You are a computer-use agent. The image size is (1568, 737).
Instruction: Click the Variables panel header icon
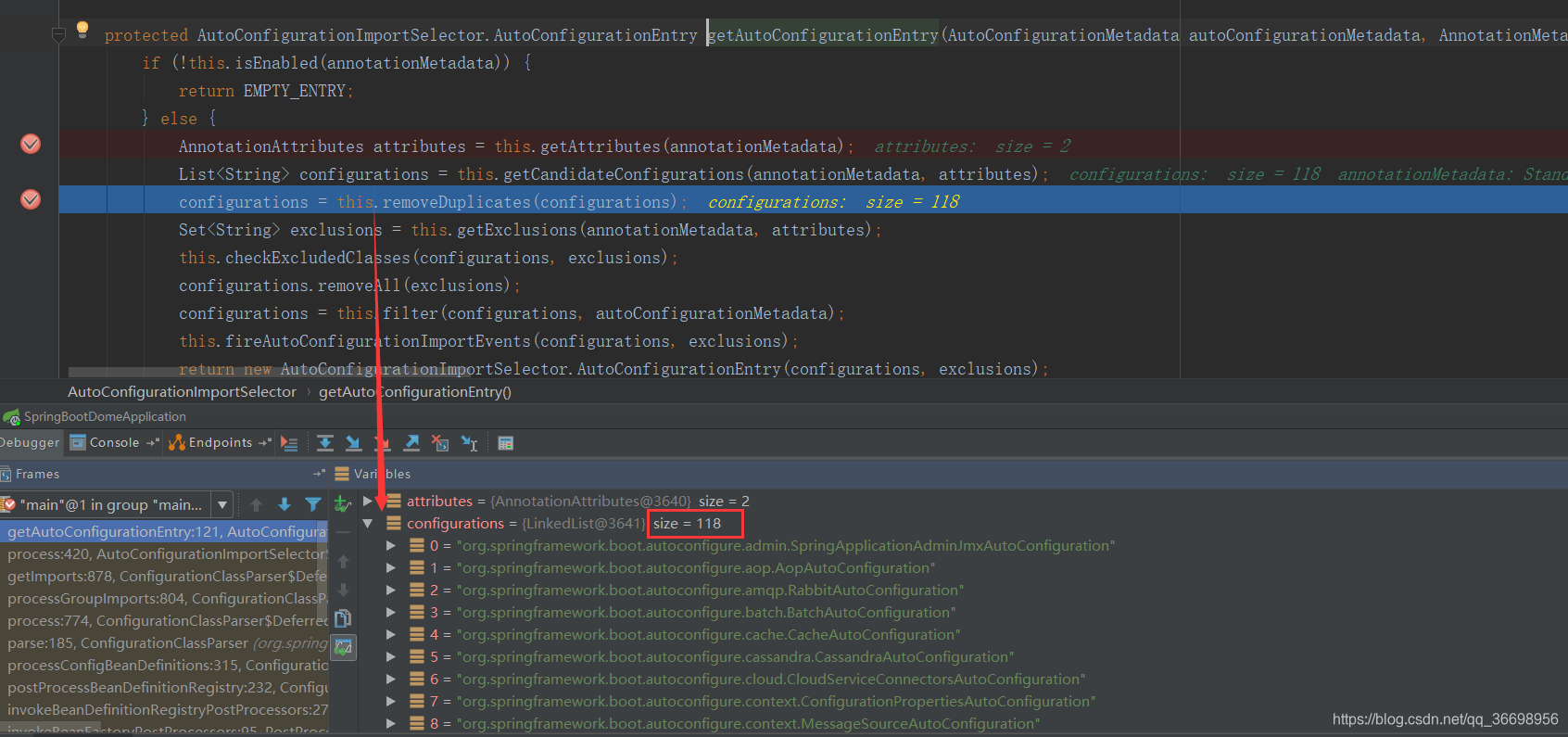click(342, 474)
